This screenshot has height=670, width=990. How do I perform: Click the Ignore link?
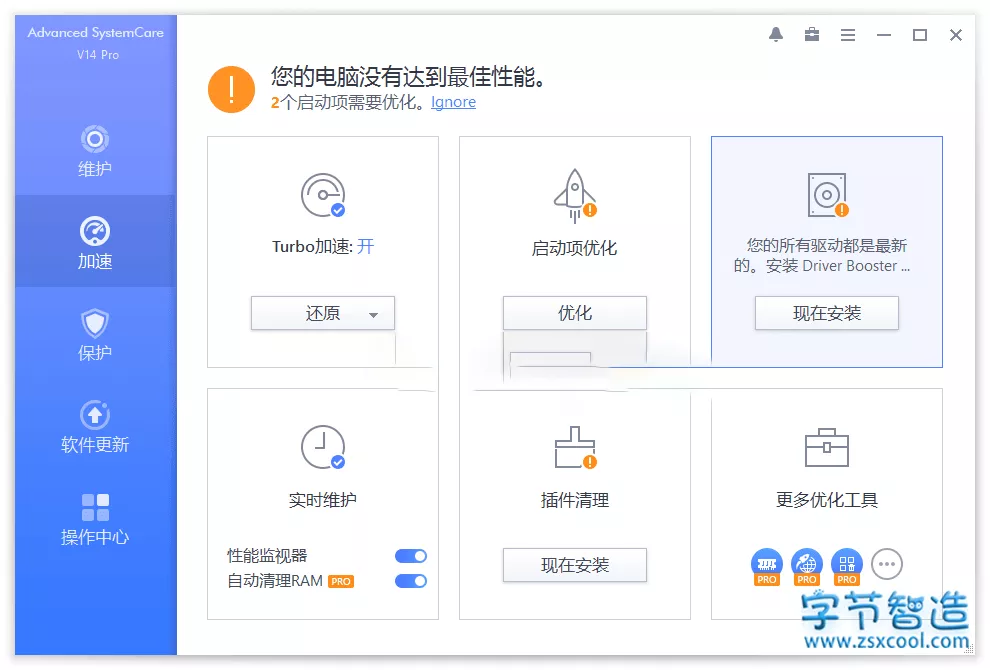pyautogui.click(x=453, y=102)
